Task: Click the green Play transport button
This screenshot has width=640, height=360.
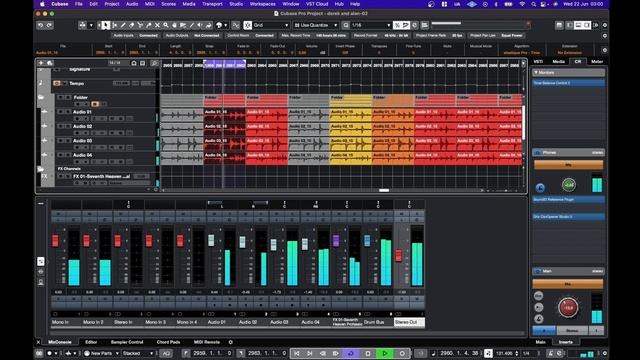Action: coord(385,353)
